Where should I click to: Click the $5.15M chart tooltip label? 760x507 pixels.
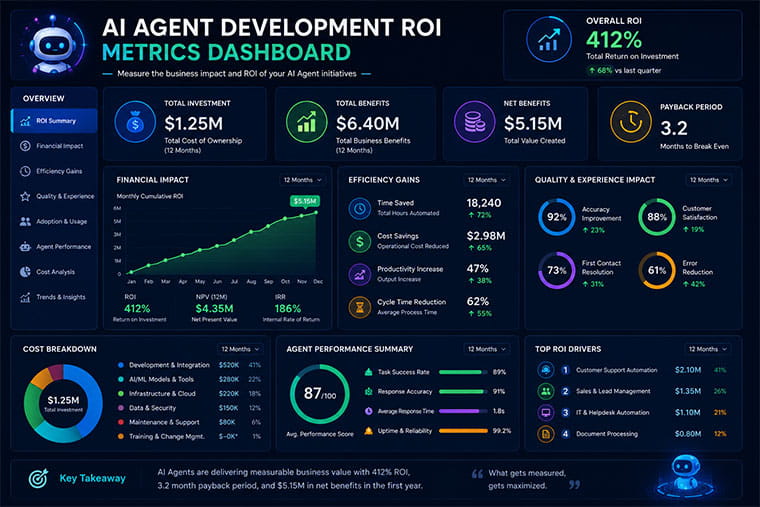tap(305, 201)
